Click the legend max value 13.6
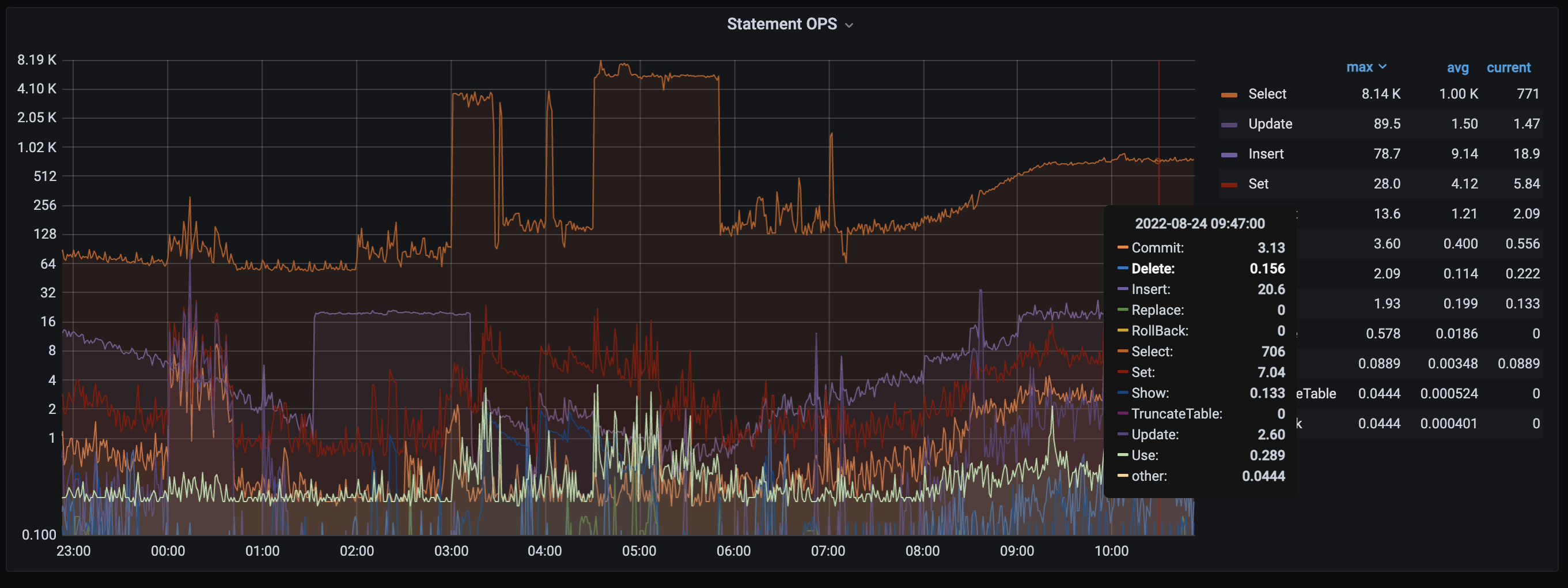Viewport: 1568px width, 588px height. (x=1387, y=213)
